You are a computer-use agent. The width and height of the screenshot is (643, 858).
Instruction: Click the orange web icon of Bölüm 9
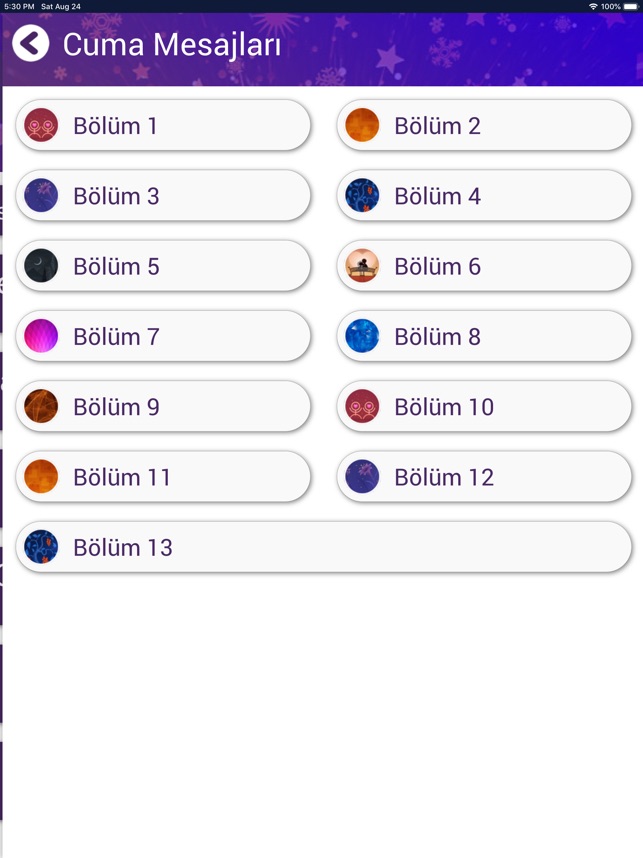tap(41, 407)
